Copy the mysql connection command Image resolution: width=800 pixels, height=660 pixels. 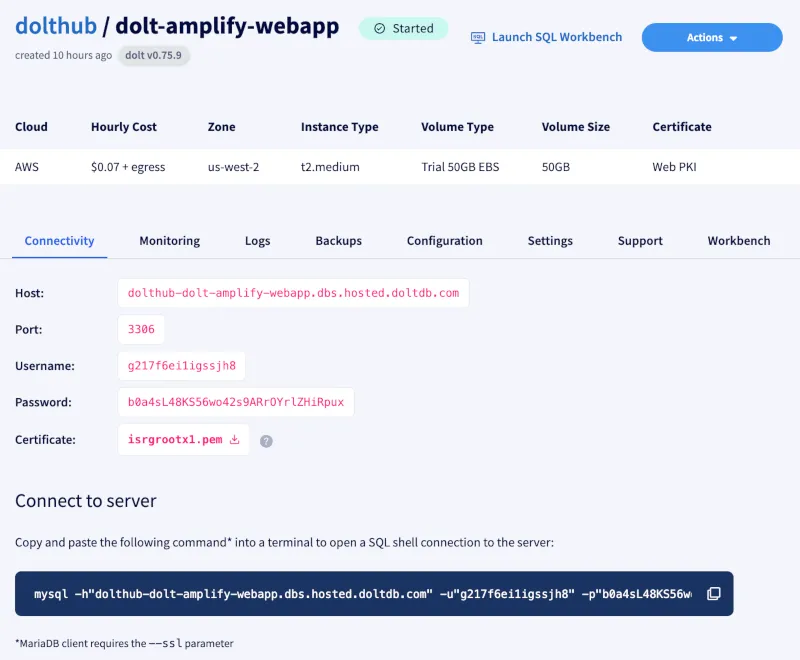coord(713,593)
